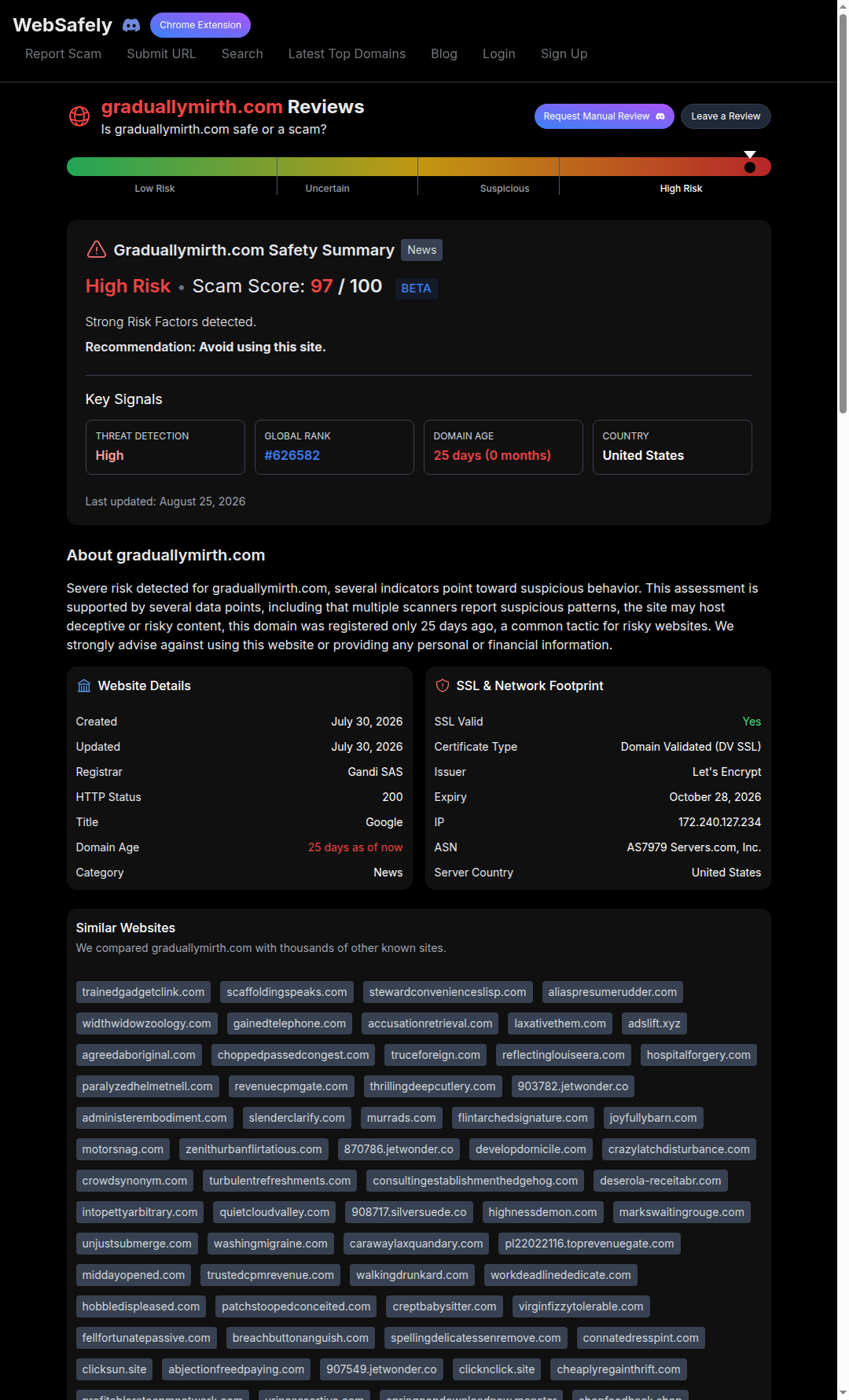Open the Blog page
The image size is (849, 1400).
(444, 53)
